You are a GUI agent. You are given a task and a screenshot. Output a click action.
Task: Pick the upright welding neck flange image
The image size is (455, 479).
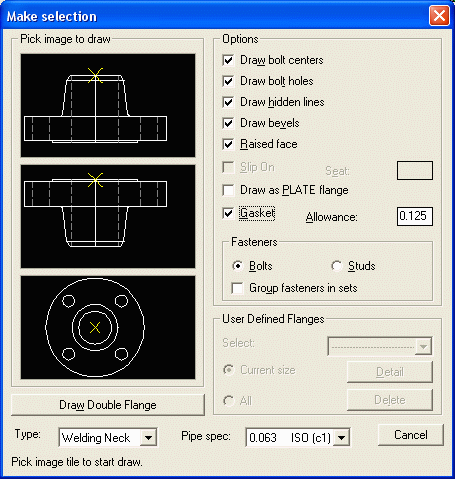click(x=108, y=105)
